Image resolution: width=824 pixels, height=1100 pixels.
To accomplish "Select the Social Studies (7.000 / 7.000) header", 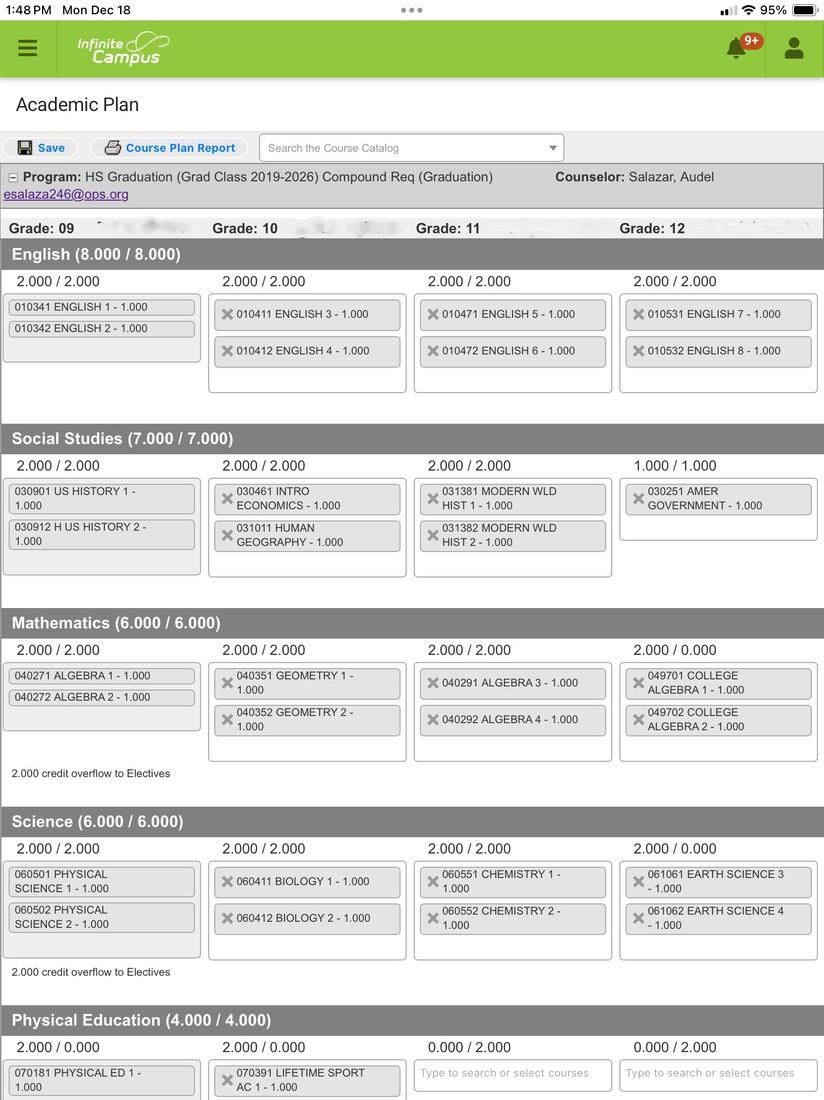I will coord(412,438).
